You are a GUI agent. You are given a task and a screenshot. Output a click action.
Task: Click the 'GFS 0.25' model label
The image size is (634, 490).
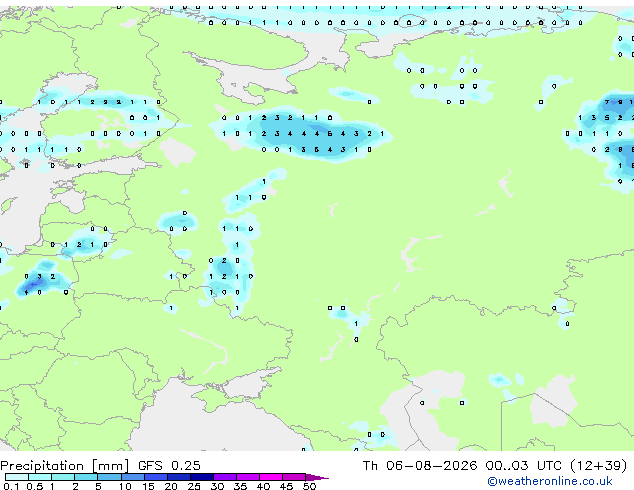[169, 466]
